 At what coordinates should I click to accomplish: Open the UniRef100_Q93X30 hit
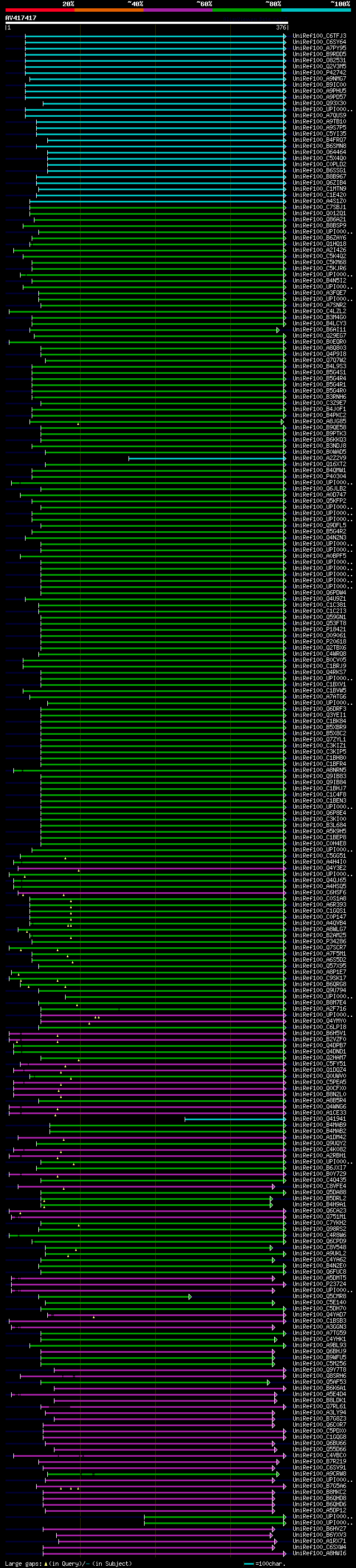(x=319, y=103)
